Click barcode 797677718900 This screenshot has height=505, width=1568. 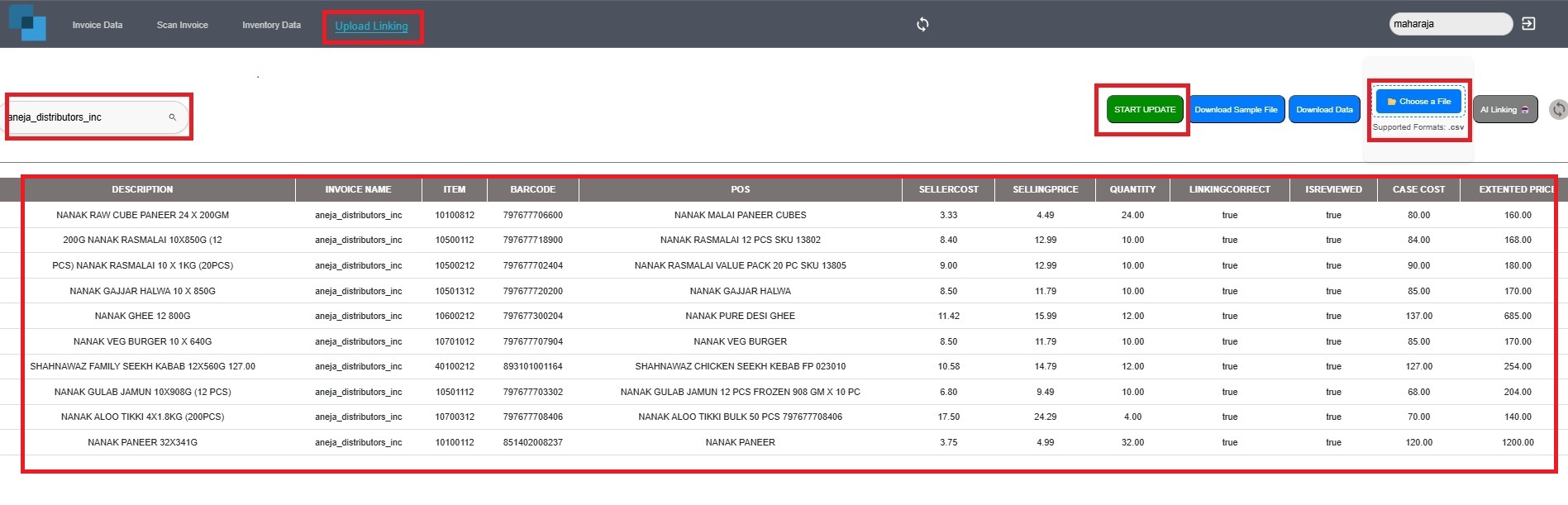(533, 240)
